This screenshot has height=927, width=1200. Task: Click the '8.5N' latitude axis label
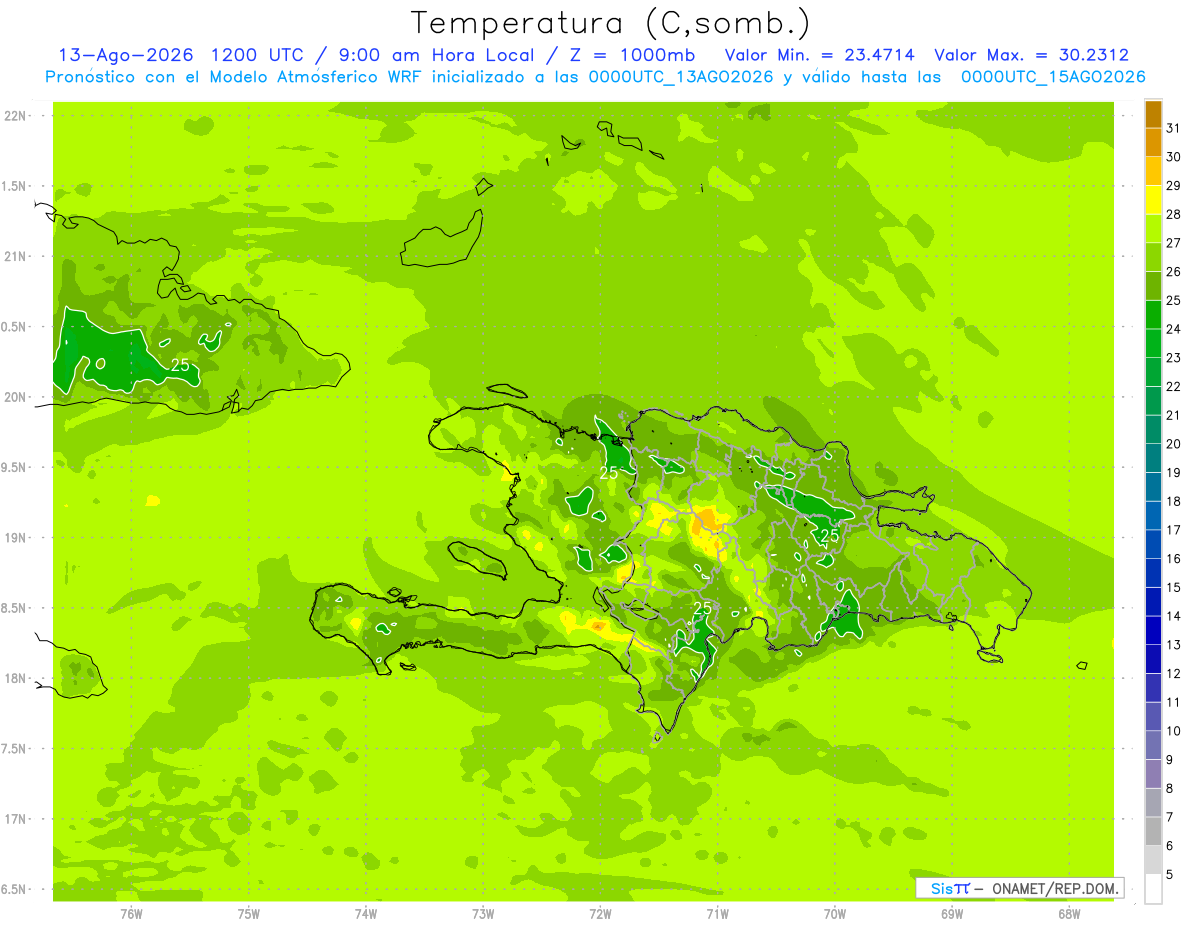[x=15, y=608]
